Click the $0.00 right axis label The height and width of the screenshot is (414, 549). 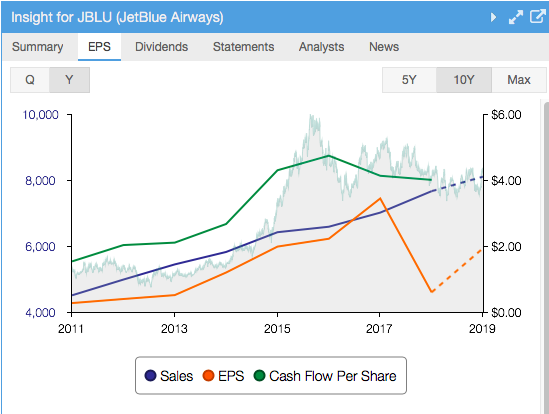[x=506, y=312]
